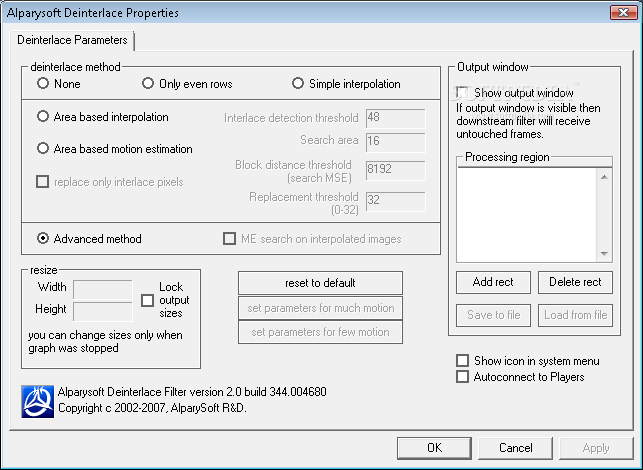Click the 'Copyright c 2002-2007, AlparySoft R&D.' text
This screenshot has width=643, height=470.
(x=152, y=408)
